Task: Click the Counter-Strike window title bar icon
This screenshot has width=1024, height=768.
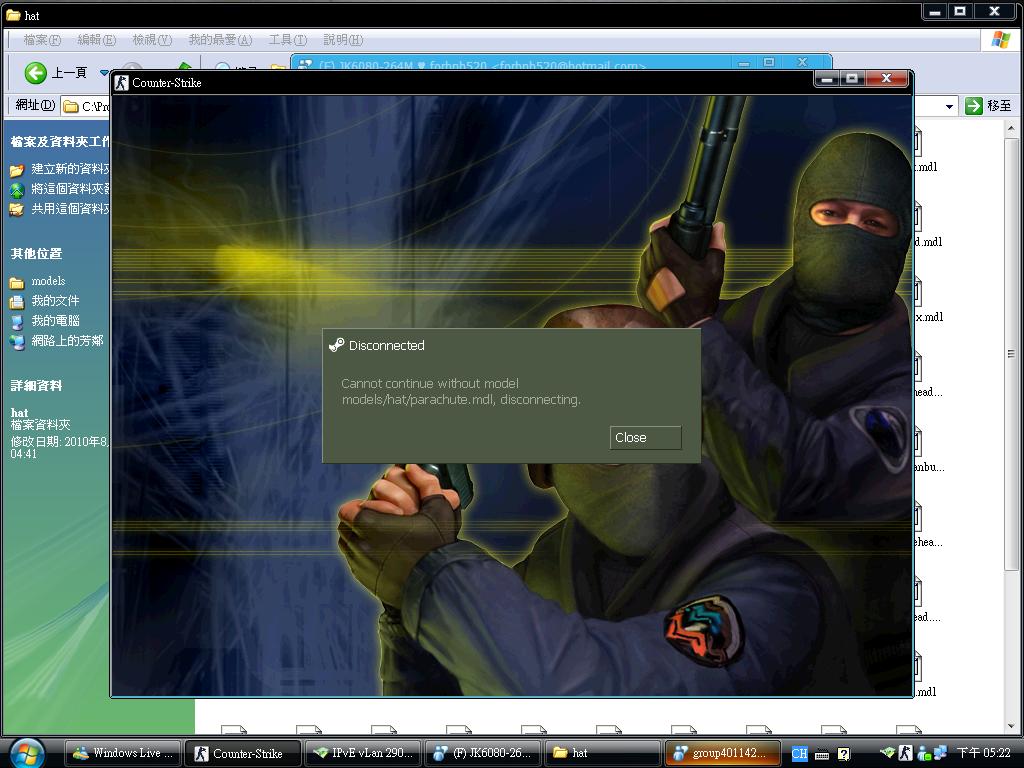Action: pyautogui.click(x=121, y=83)
